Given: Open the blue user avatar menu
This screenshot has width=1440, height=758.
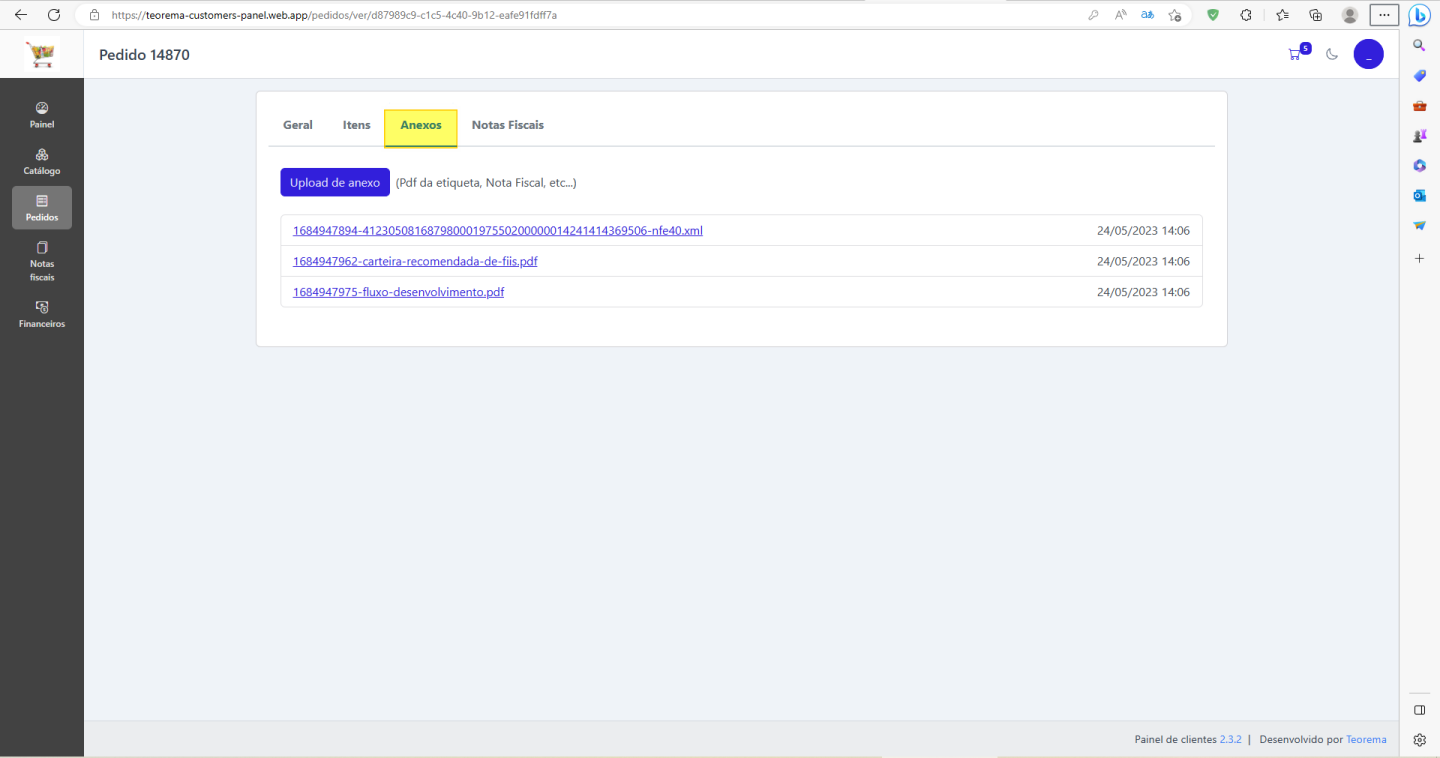Looking at the screenshot, I should (1368, 54).
